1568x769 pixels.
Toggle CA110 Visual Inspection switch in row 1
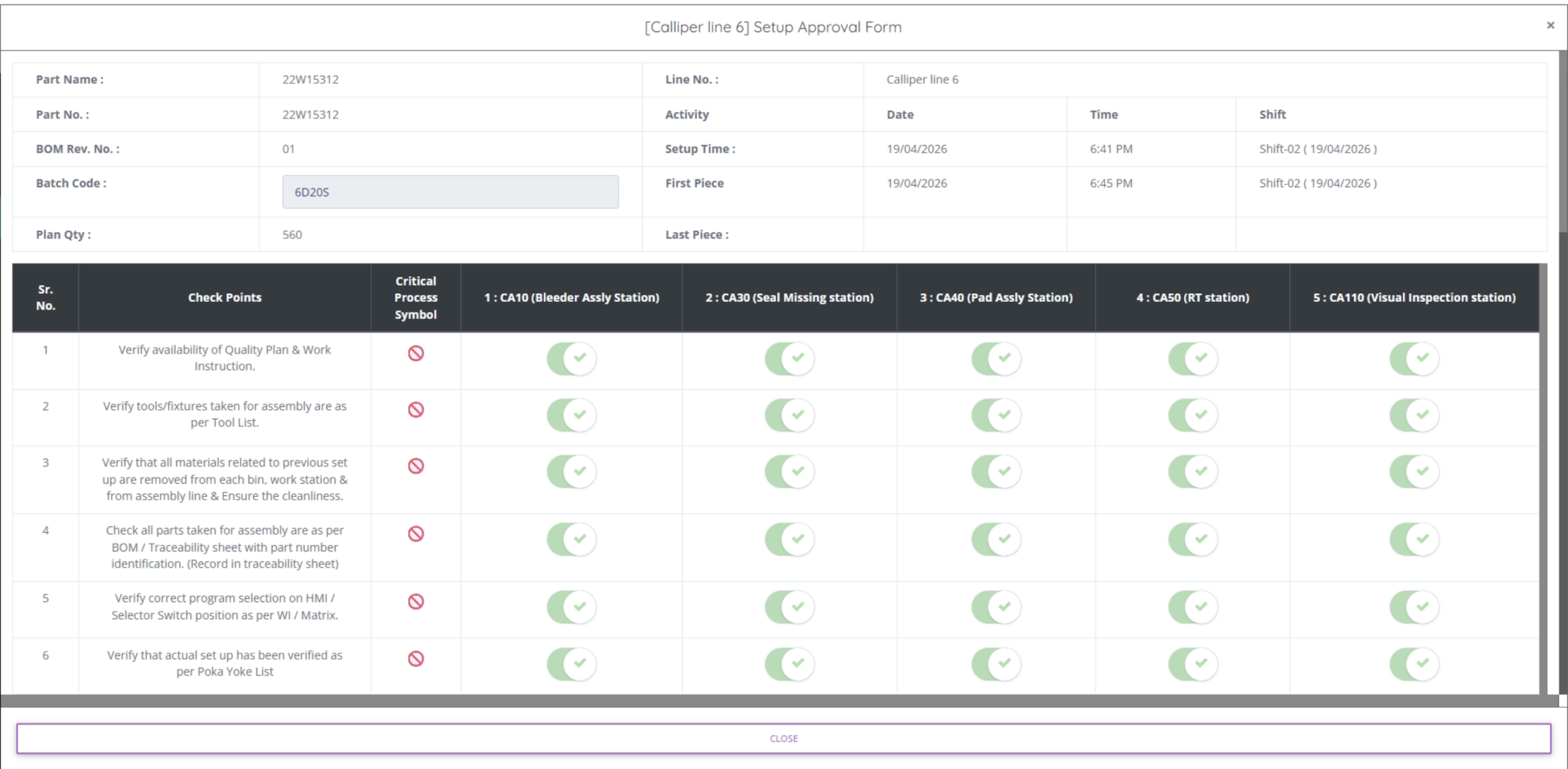click(1414, 358)
